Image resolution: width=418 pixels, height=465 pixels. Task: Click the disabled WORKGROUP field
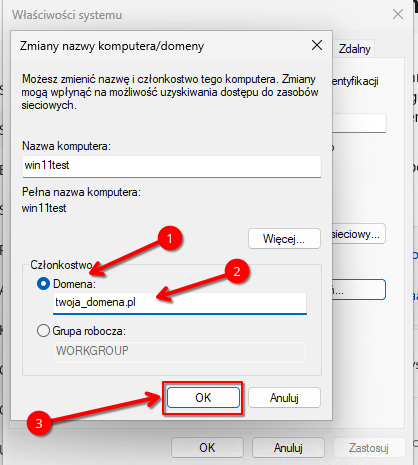coord(180,351)
